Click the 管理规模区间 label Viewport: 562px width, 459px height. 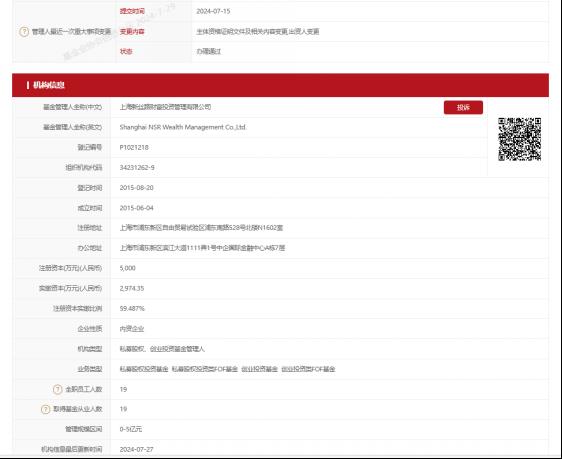pos(84,429)
